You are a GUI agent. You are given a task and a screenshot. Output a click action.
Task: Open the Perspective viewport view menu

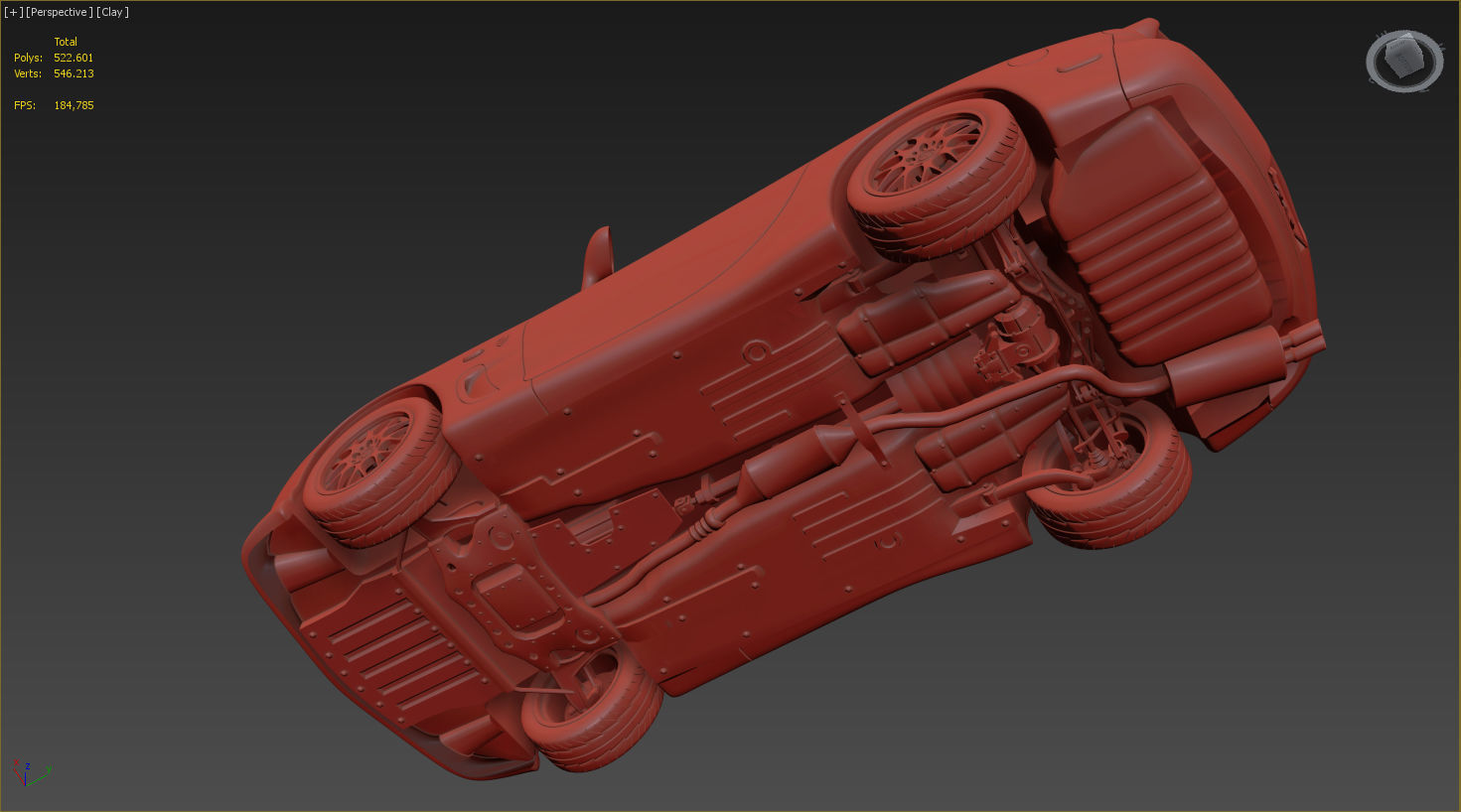pyautogui.click(x=60, y=12)
